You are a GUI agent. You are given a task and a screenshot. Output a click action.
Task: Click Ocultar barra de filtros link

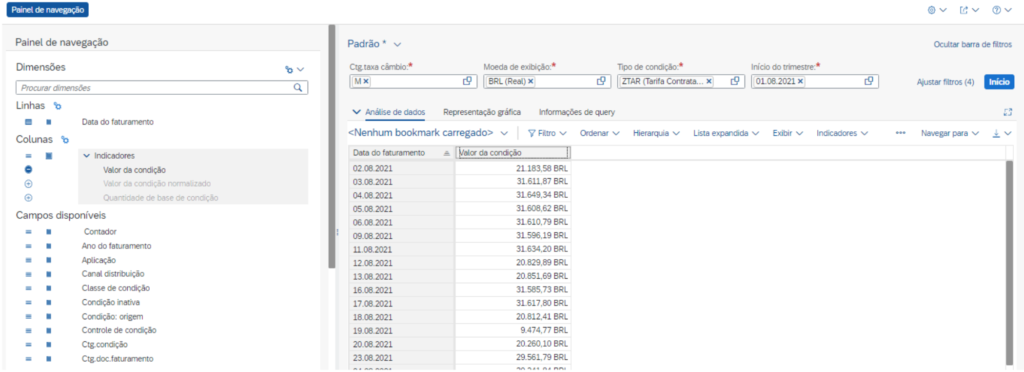(x=973, y=44)
